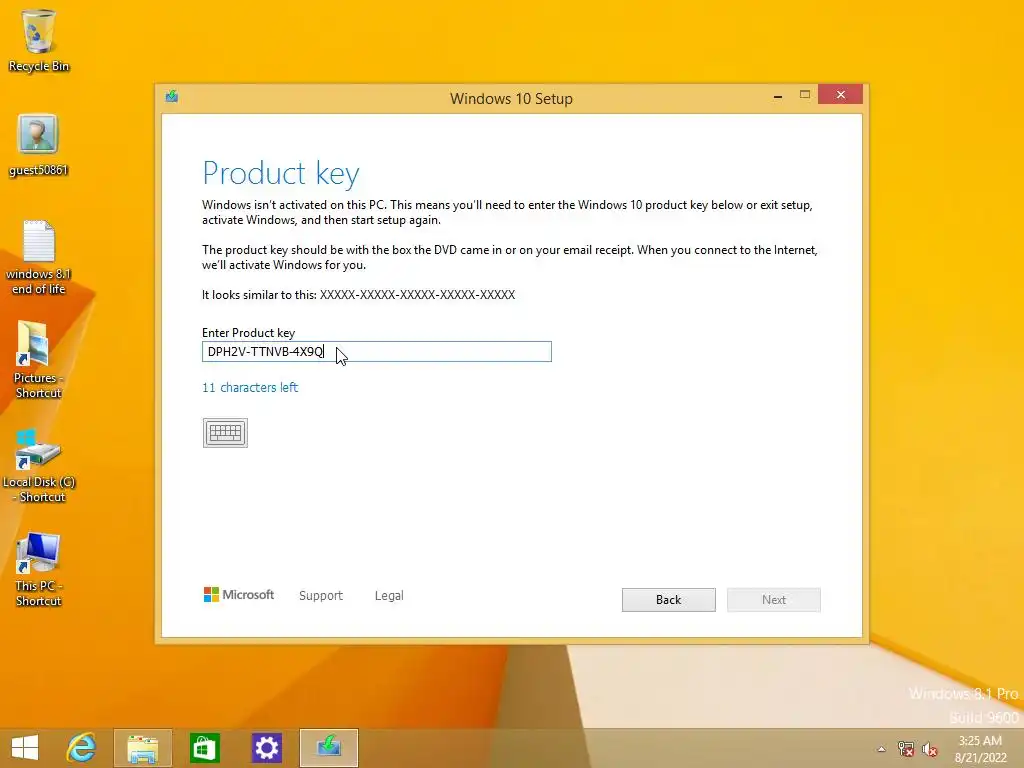Open the Windows Start button
This screenshot has width=1024, height=768.
[x=25, y=748]
